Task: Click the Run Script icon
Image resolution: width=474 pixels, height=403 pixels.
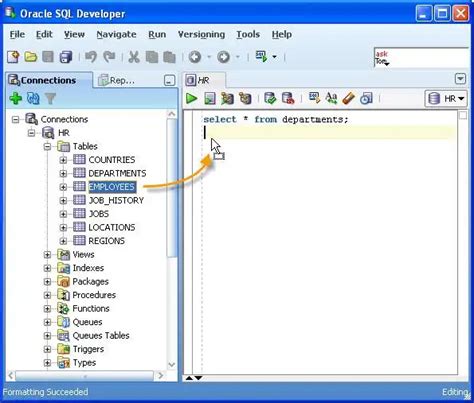Action: coord(210,98)
